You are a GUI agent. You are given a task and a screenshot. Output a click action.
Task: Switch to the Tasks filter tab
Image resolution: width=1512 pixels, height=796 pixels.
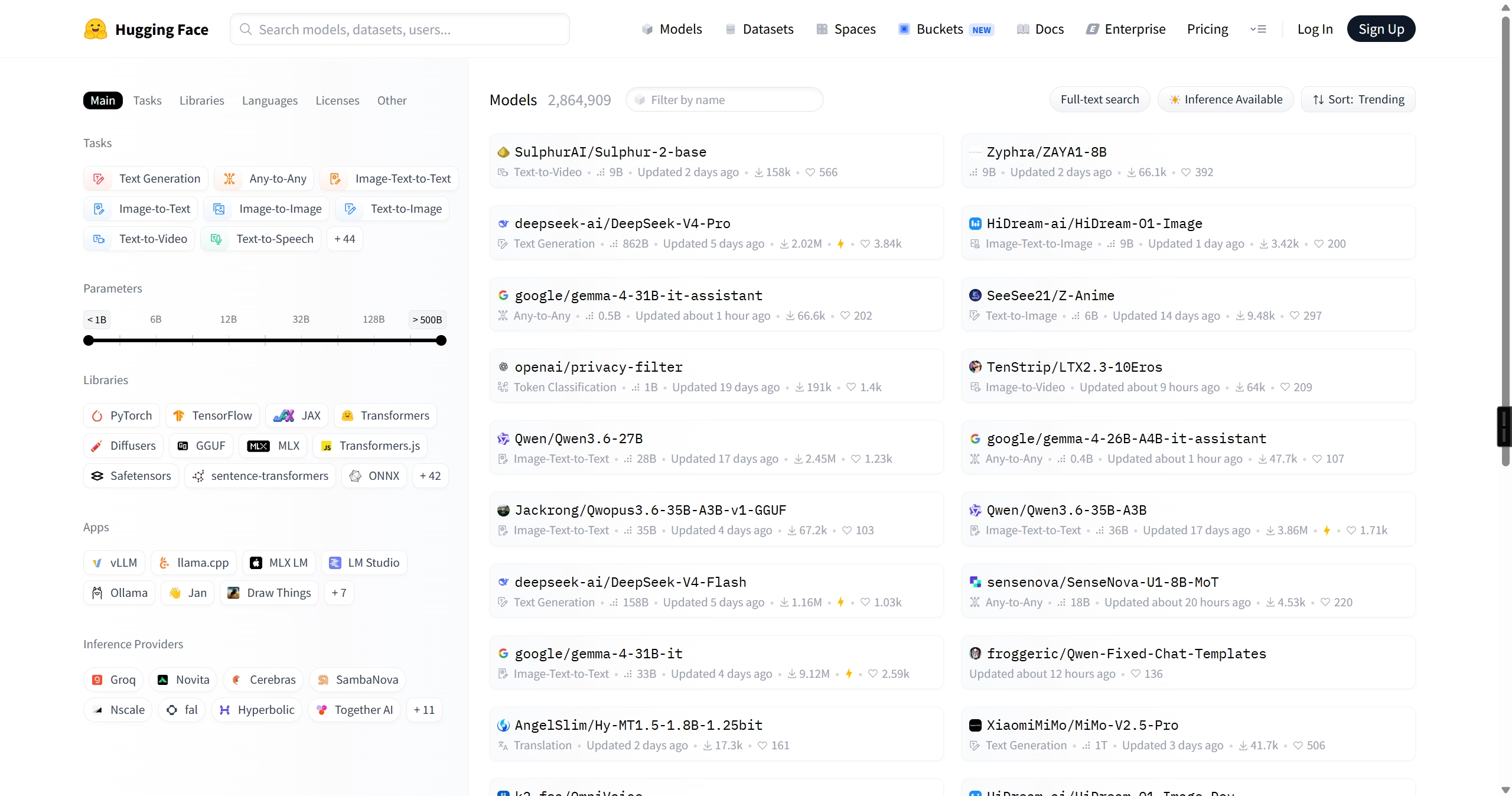(x=148, y=100)
